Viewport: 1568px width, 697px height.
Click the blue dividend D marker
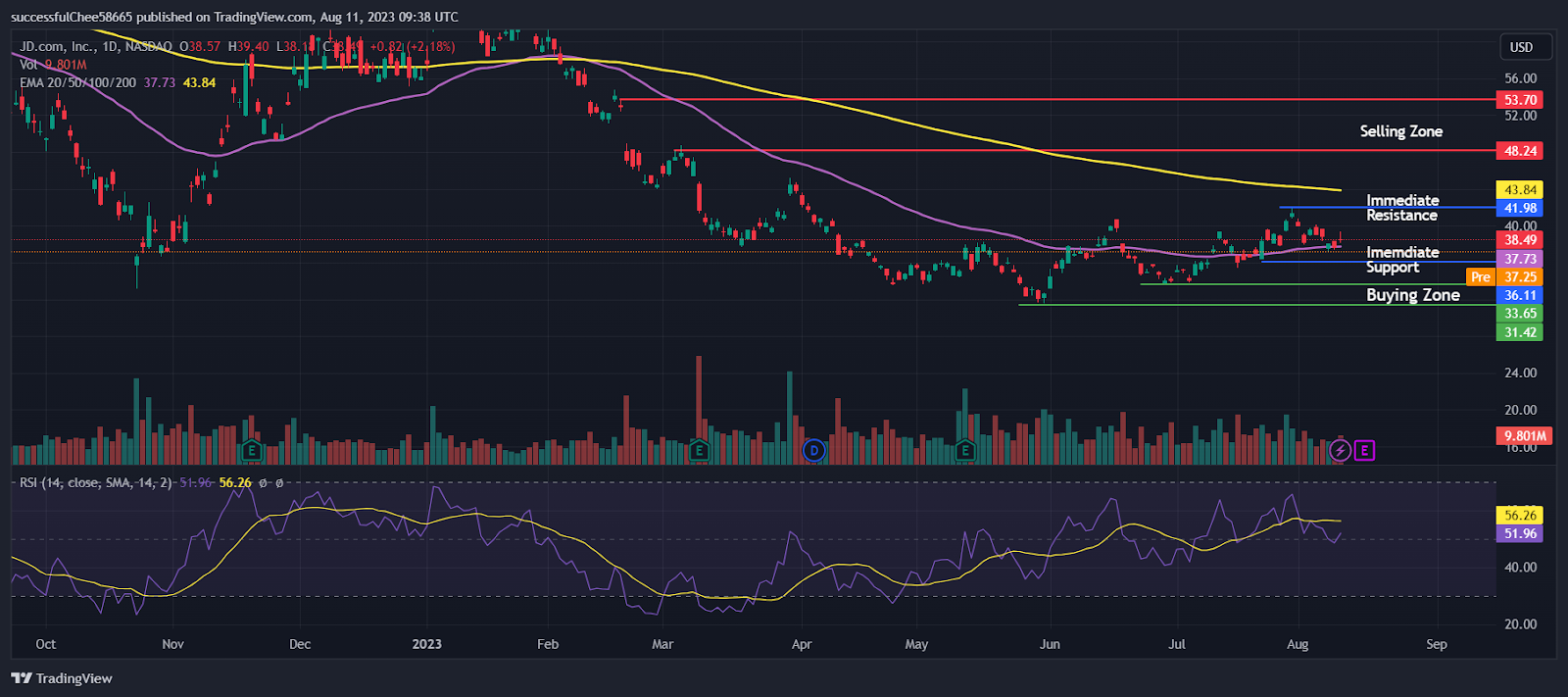coord(813,451)
